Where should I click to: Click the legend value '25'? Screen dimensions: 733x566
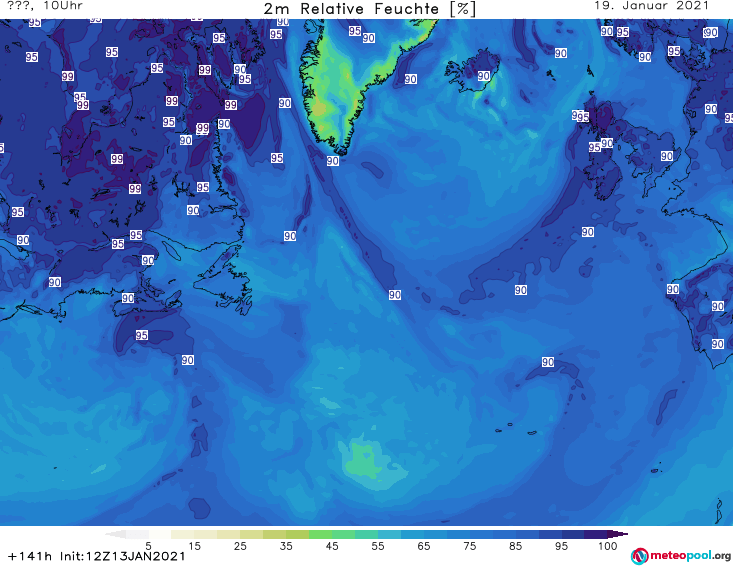tap(240, 545)
